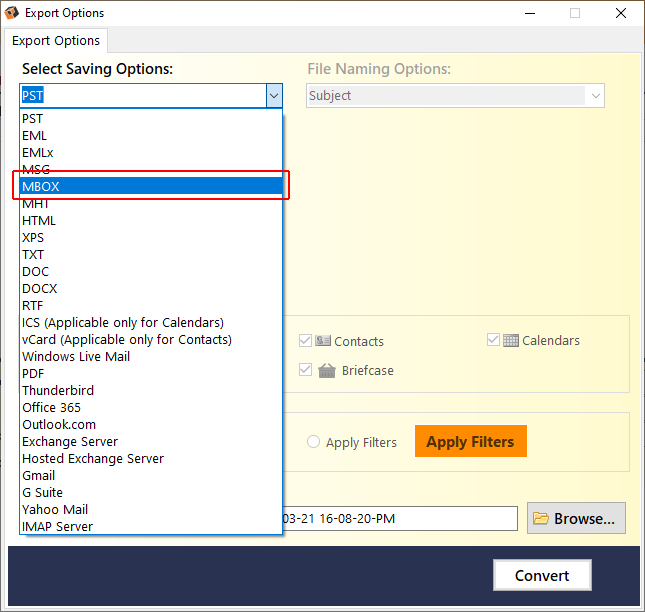Viewport: 645px width, 612px height.
Task: Uncheck the Briefcase checkbox
Action: pos(305,370)
